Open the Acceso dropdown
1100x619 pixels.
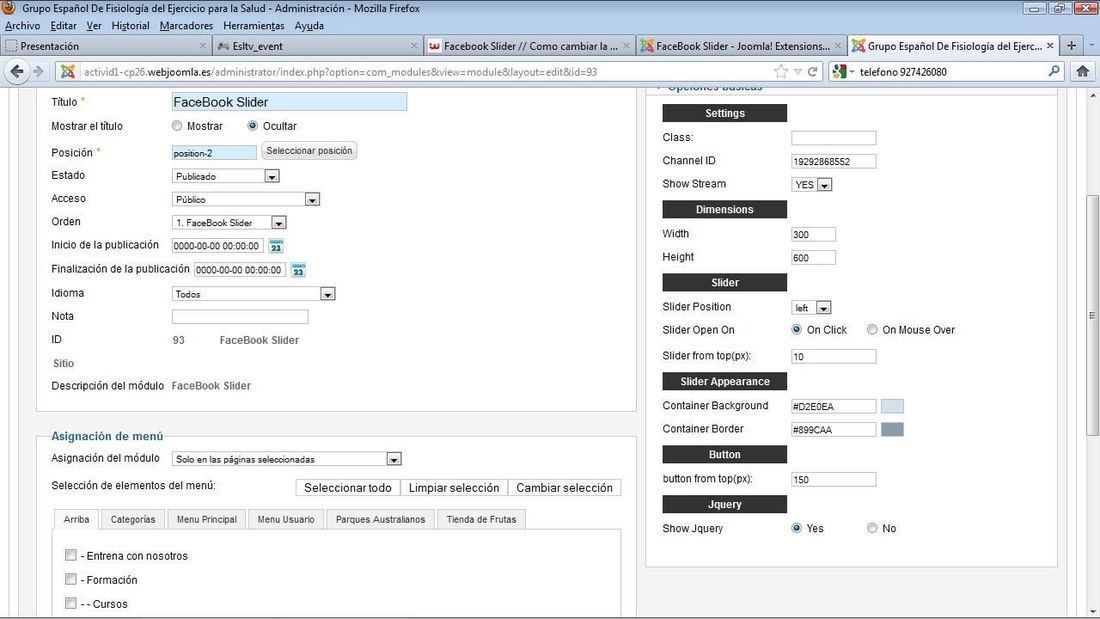pos(246,199)
